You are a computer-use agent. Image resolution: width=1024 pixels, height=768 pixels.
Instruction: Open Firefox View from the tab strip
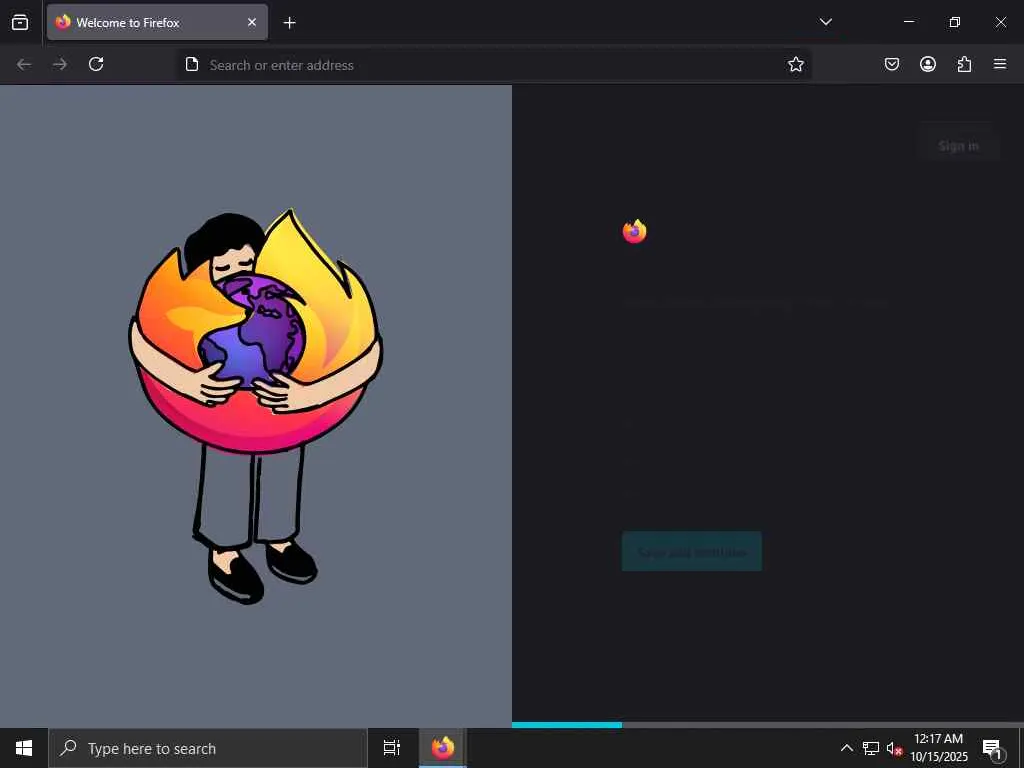coord(20,22)
